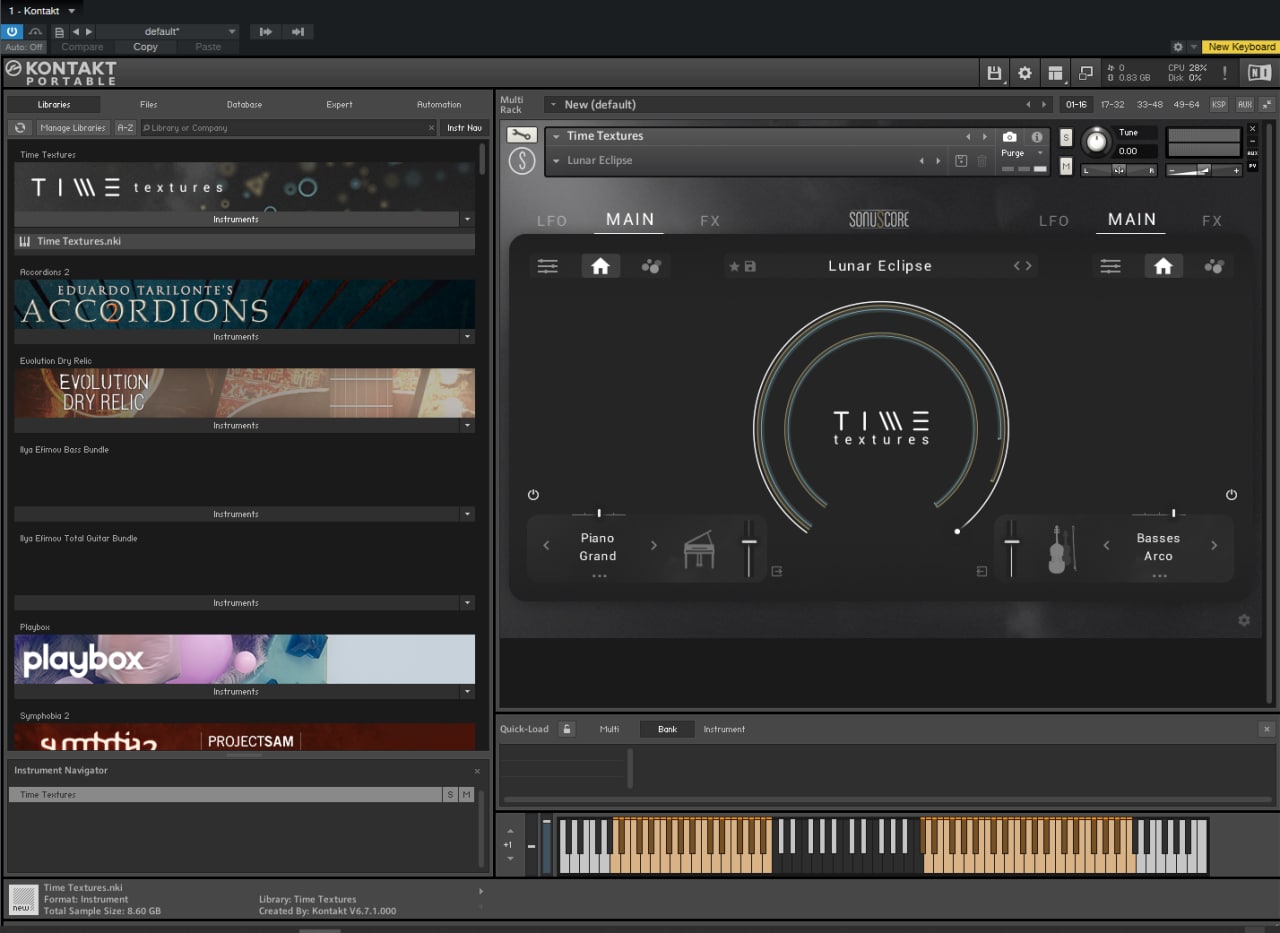The width and height of the screenshot is (1280, 933).
Task: Click the warning exclamation mark icon
Action: 1225,73
